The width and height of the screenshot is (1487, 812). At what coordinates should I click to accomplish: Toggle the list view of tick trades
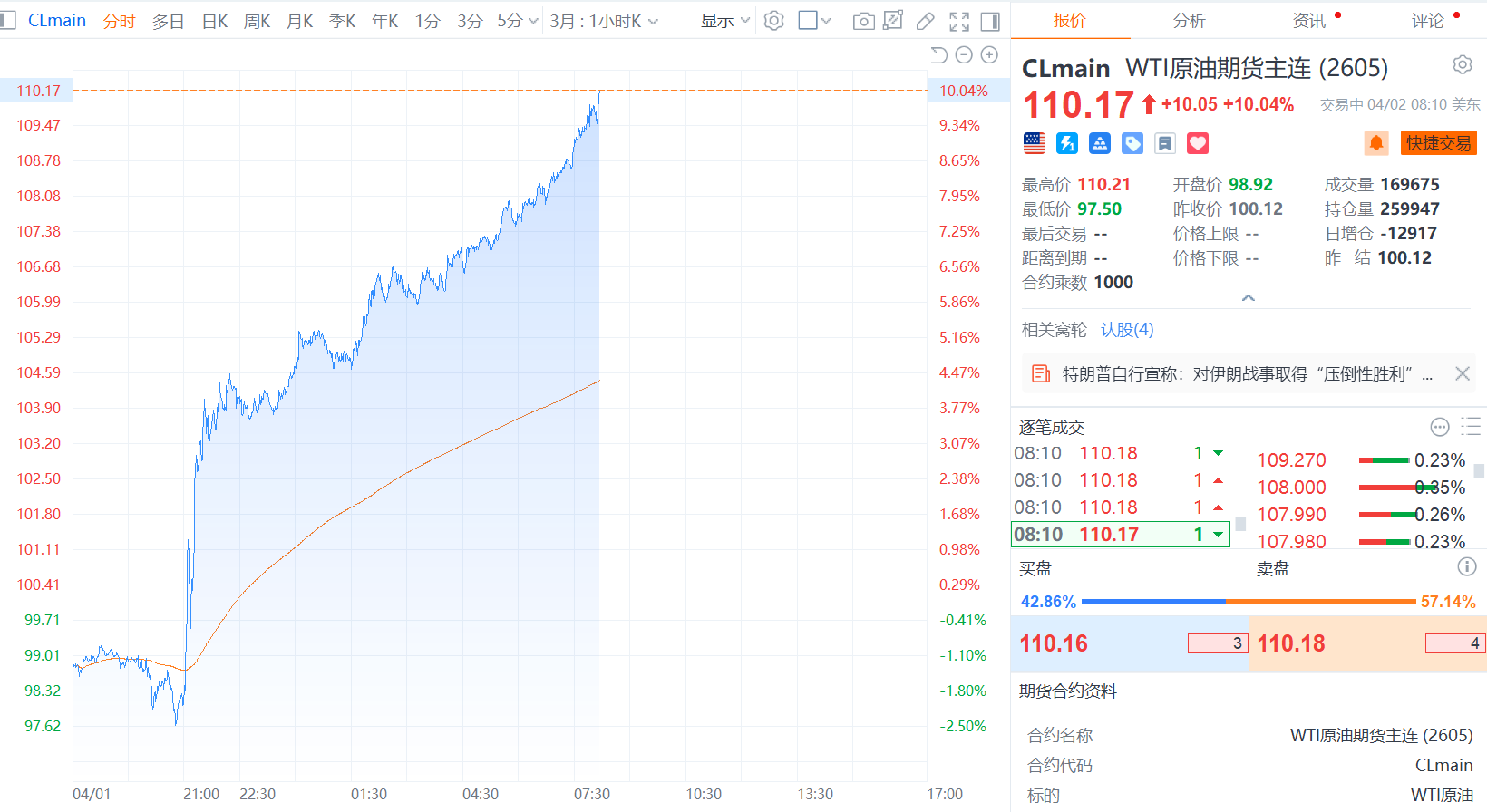[x=1471, y=427]
